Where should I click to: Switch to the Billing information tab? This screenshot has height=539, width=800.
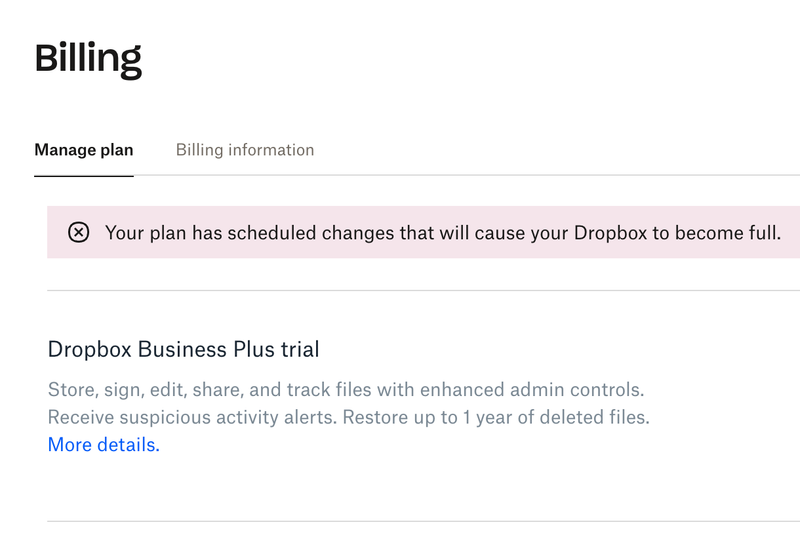(x=245, y=150)
